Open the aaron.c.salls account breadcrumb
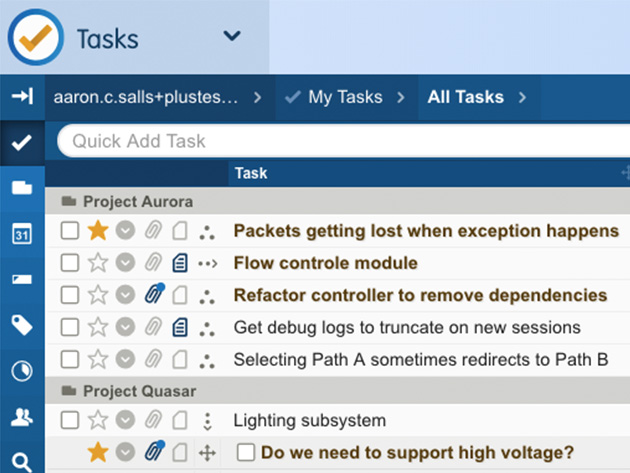630x473 pixels. pos(145,97)
